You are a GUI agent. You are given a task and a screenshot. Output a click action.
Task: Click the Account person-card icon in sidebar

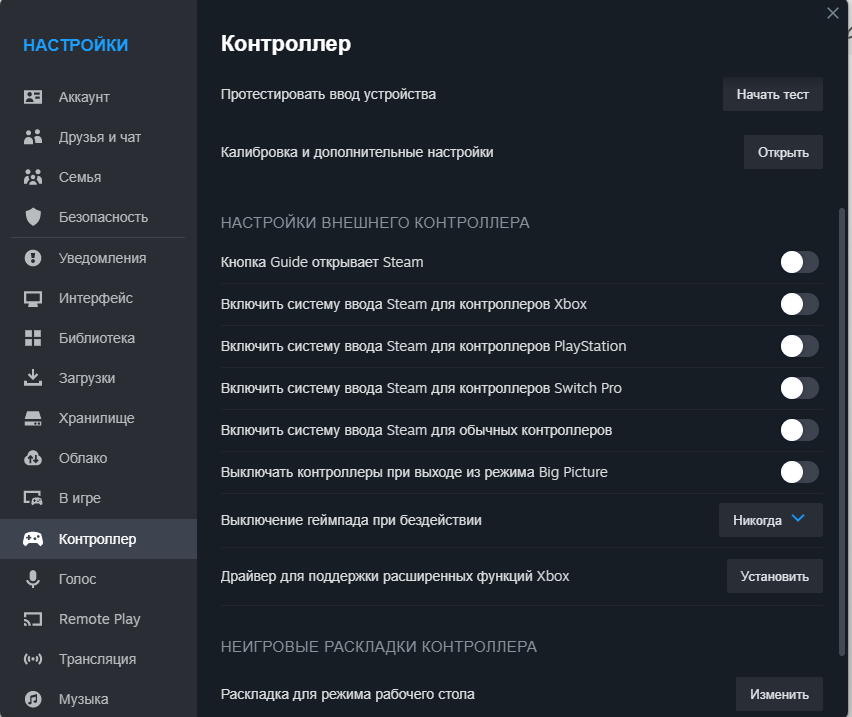[33, 97]
